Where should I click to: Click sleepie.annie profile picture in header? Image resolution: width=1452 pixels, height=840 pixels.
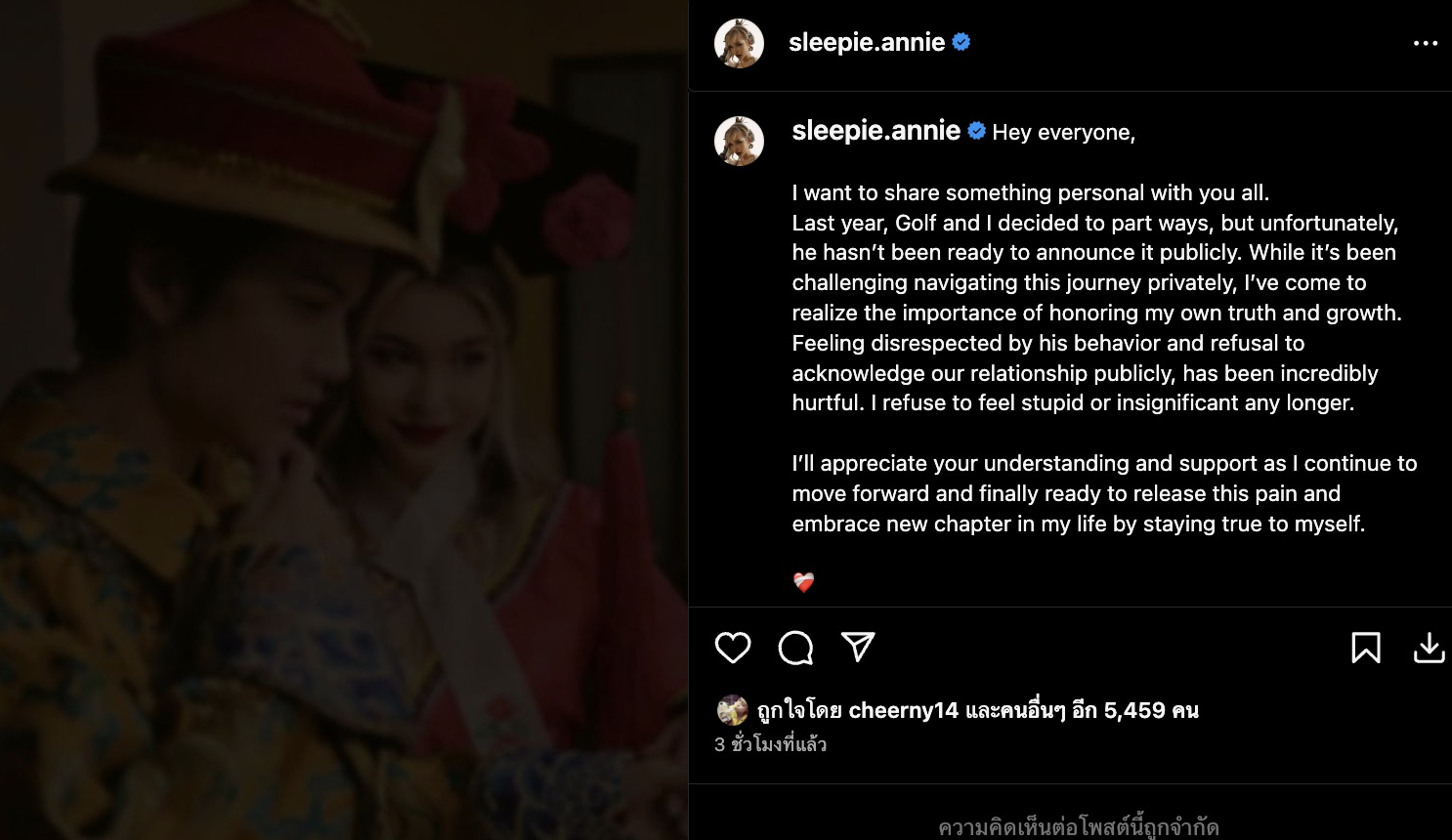739,43
